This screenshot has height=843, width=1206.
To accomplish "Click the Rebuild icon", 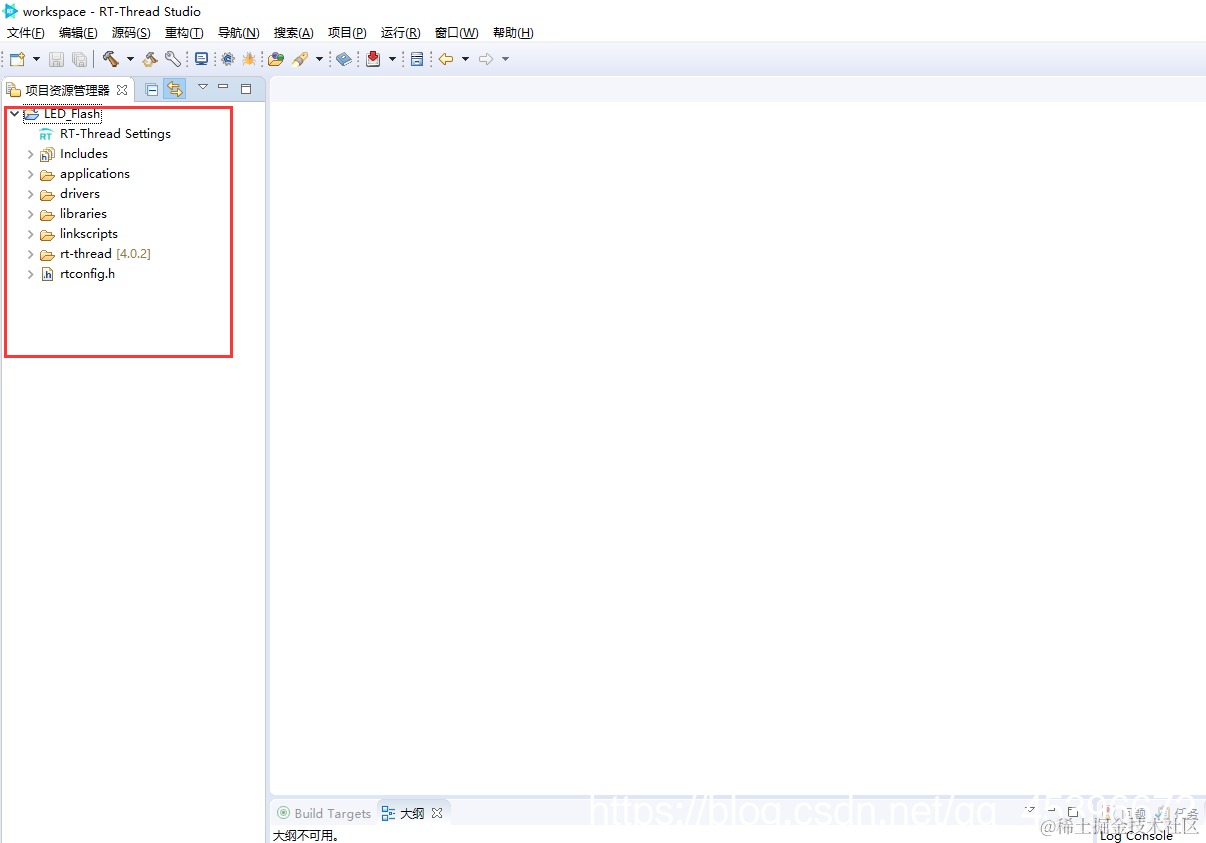I will click(x=150, y=60).
